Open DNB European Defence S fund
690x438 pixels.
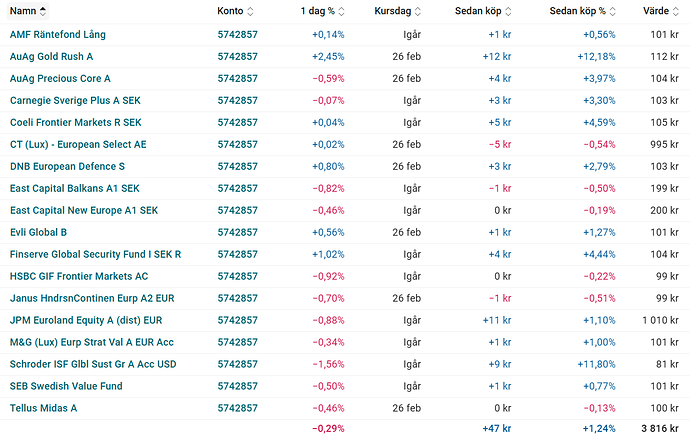pos(67,166)
